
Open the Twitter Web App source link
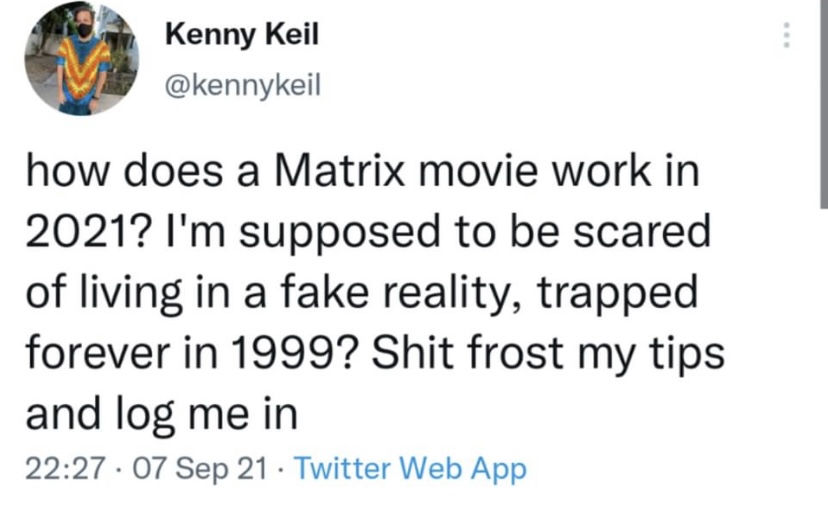411,469
